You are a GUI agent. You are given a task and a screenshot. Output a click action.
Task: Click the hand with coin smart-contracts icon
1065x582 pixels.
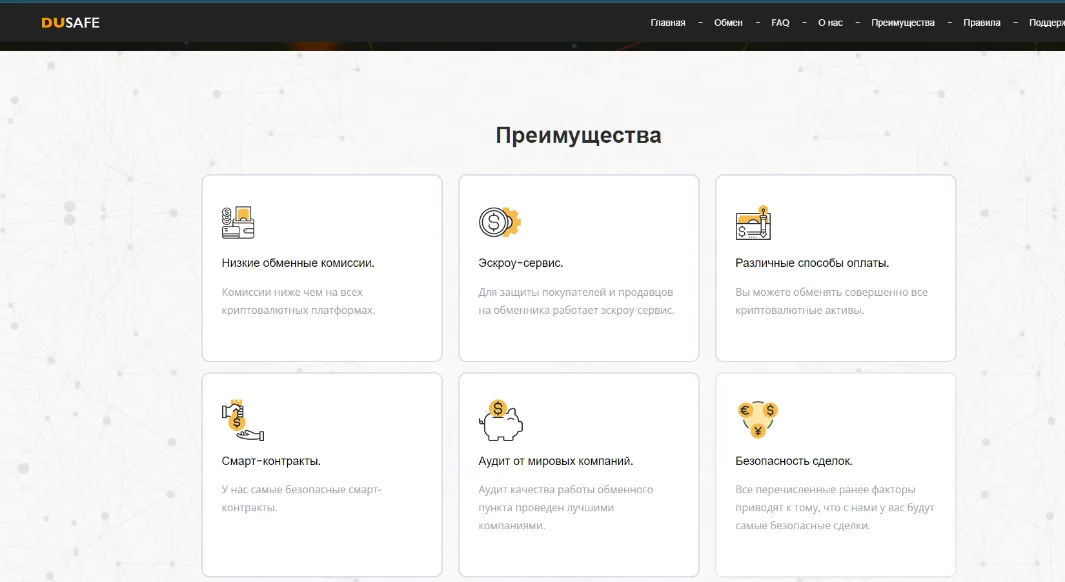242,420
